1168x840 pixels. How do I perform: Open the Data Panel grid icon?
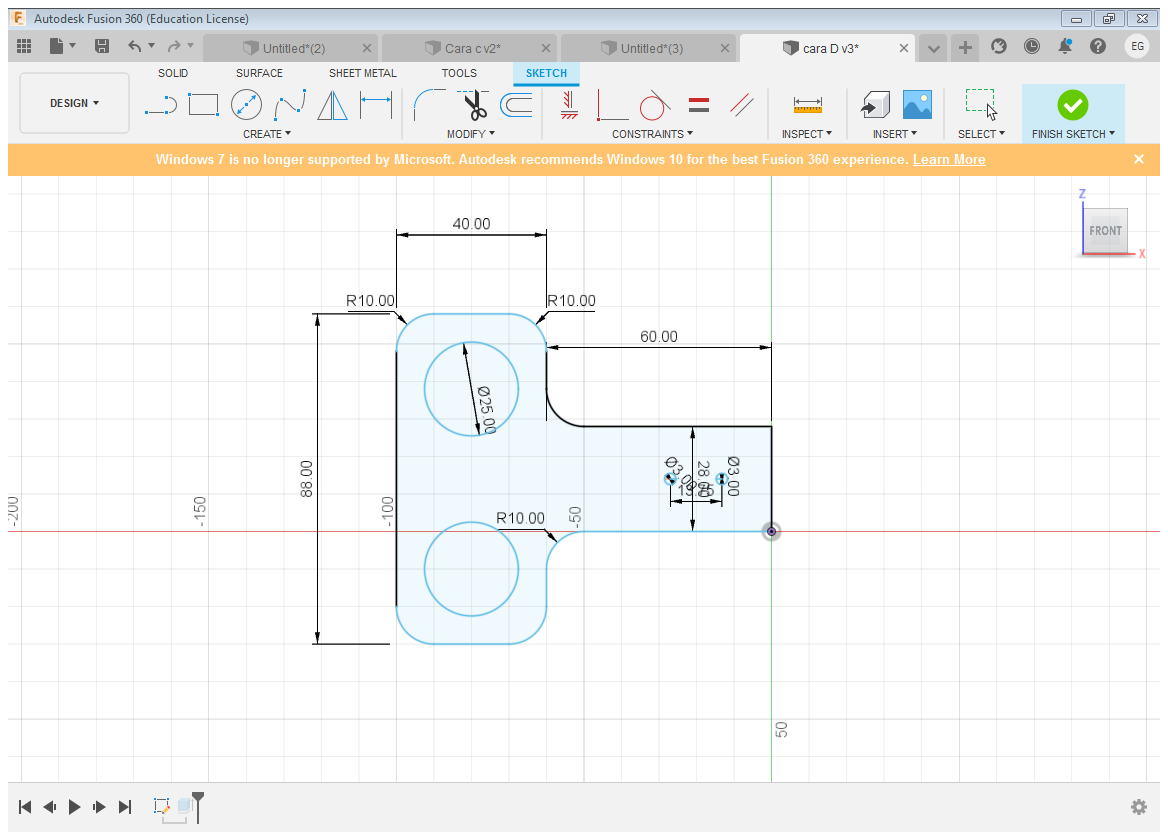[25, 46]
